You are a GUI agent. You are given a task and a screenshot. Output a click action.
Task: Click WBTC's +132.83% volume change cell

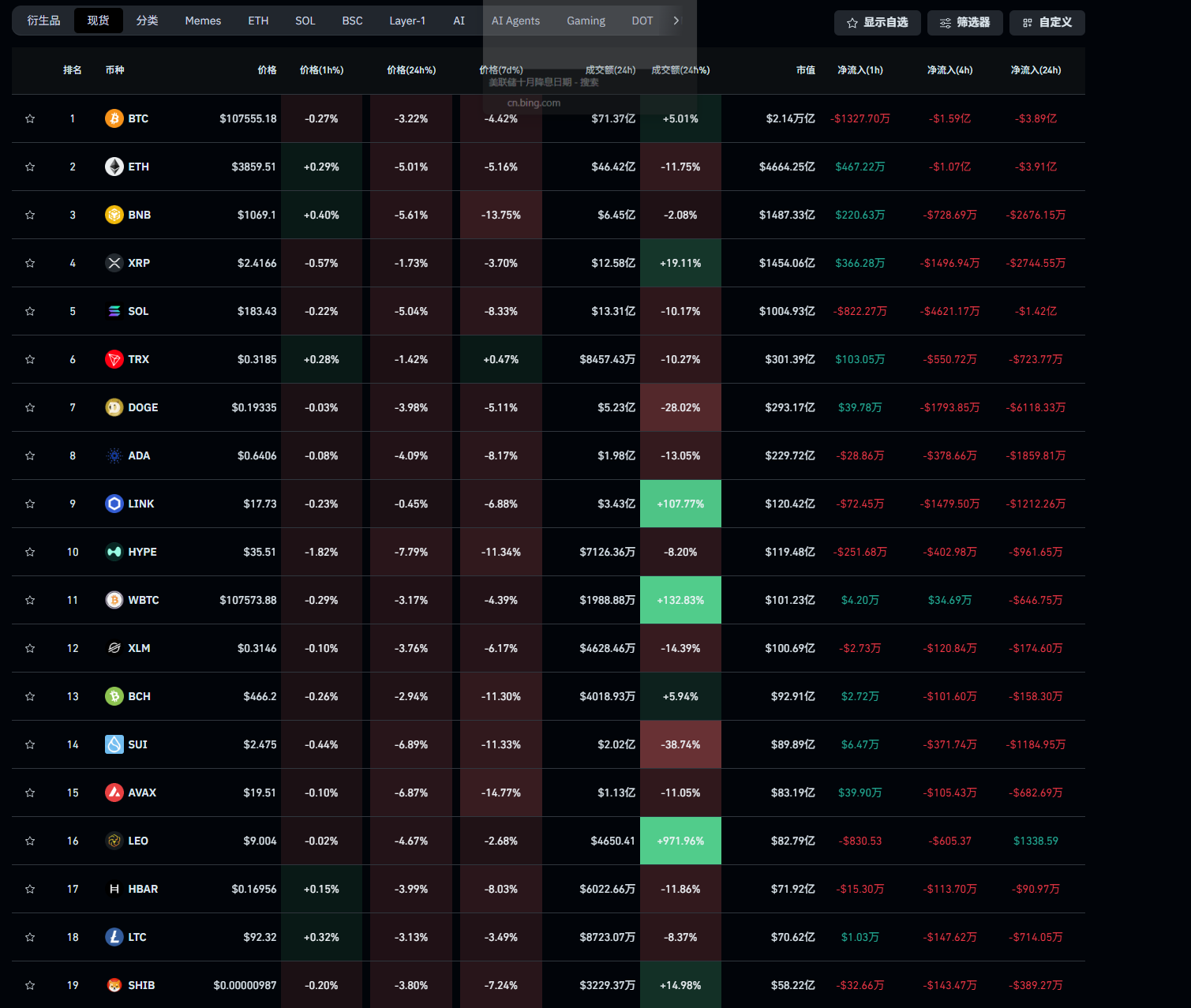(x=680, y=600)
